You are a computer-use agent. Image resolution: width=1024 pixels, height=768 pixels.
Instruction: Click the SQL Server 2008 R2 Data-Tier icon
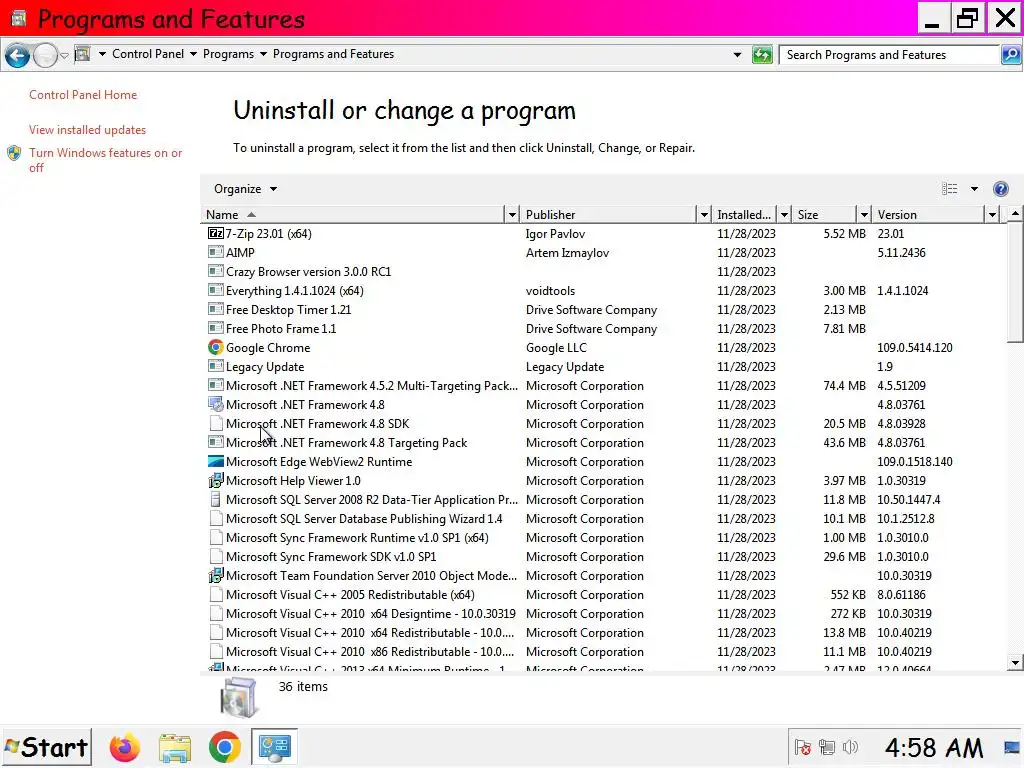(216, 500)
